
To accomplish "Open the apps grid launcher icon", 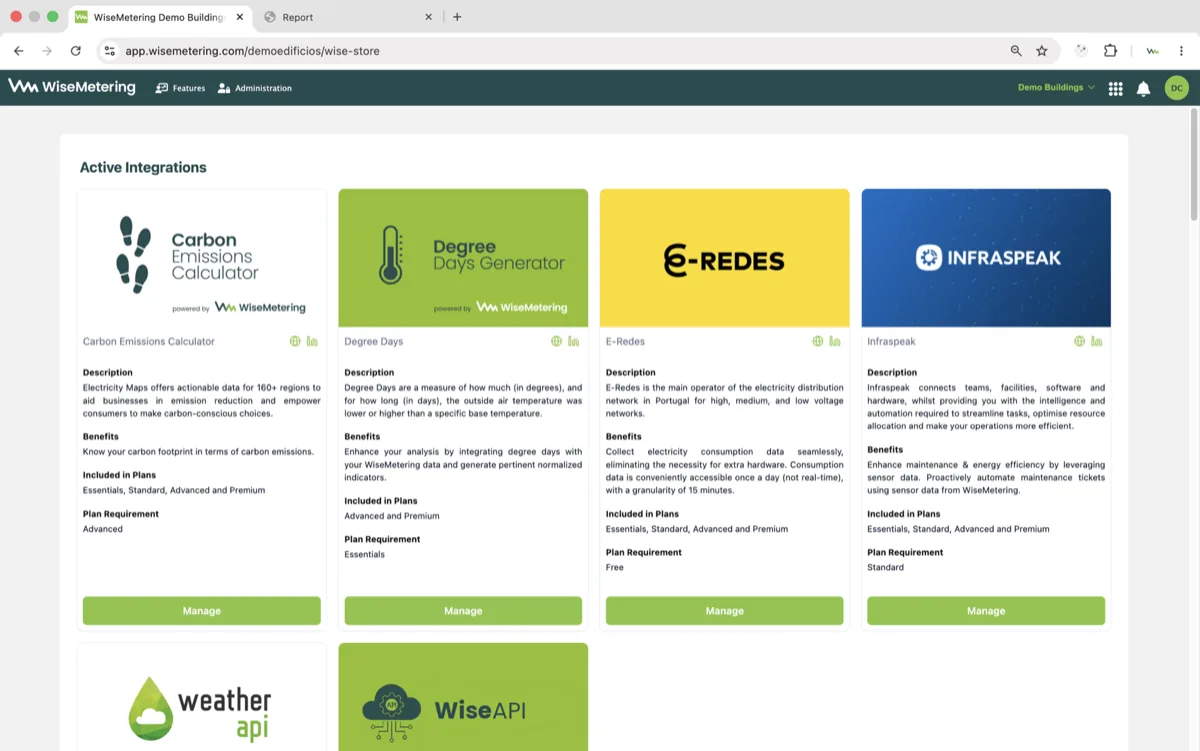I will (1115, 88).
